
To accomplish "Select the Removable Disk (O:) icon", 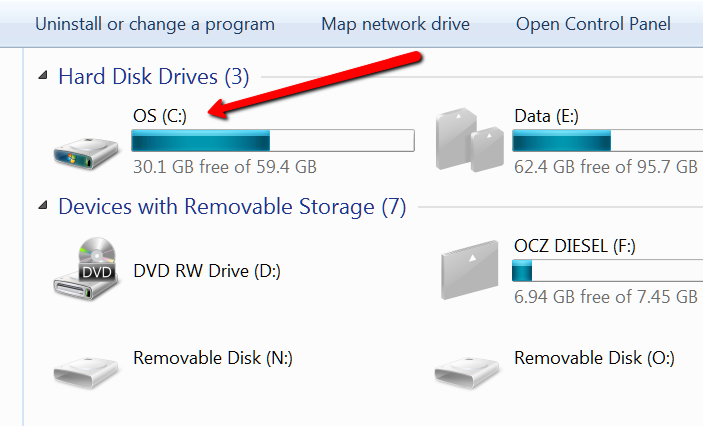I will click(467, 372).
